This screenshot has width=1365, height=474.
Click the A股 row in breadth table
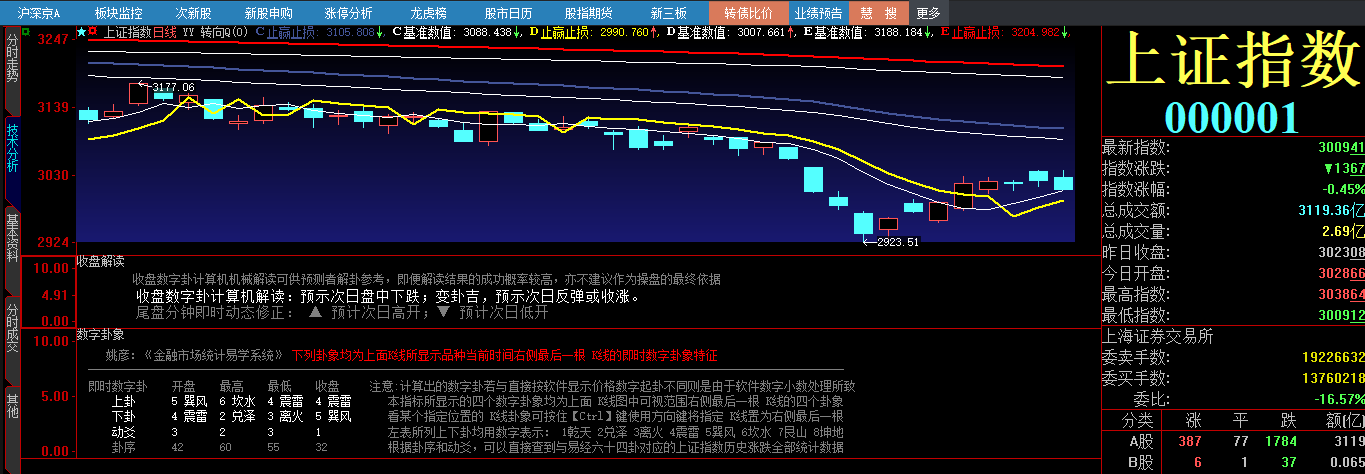coord(1233,440)
